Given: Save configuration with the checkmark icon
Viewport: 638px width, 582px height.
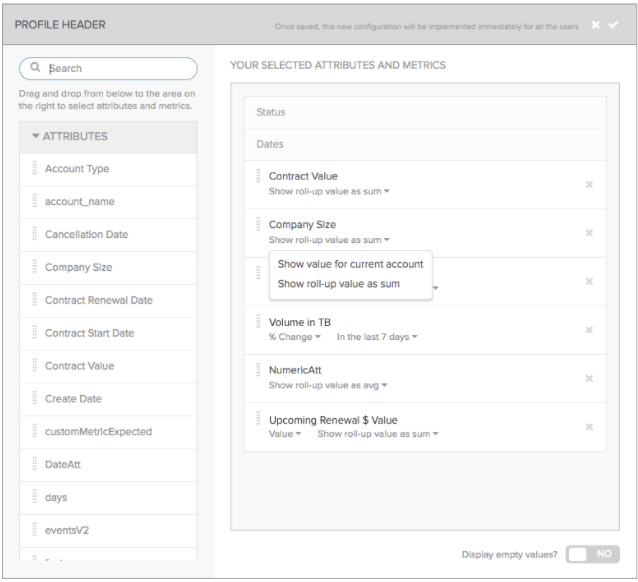Looking at the screenshot, I should (613, 25).
